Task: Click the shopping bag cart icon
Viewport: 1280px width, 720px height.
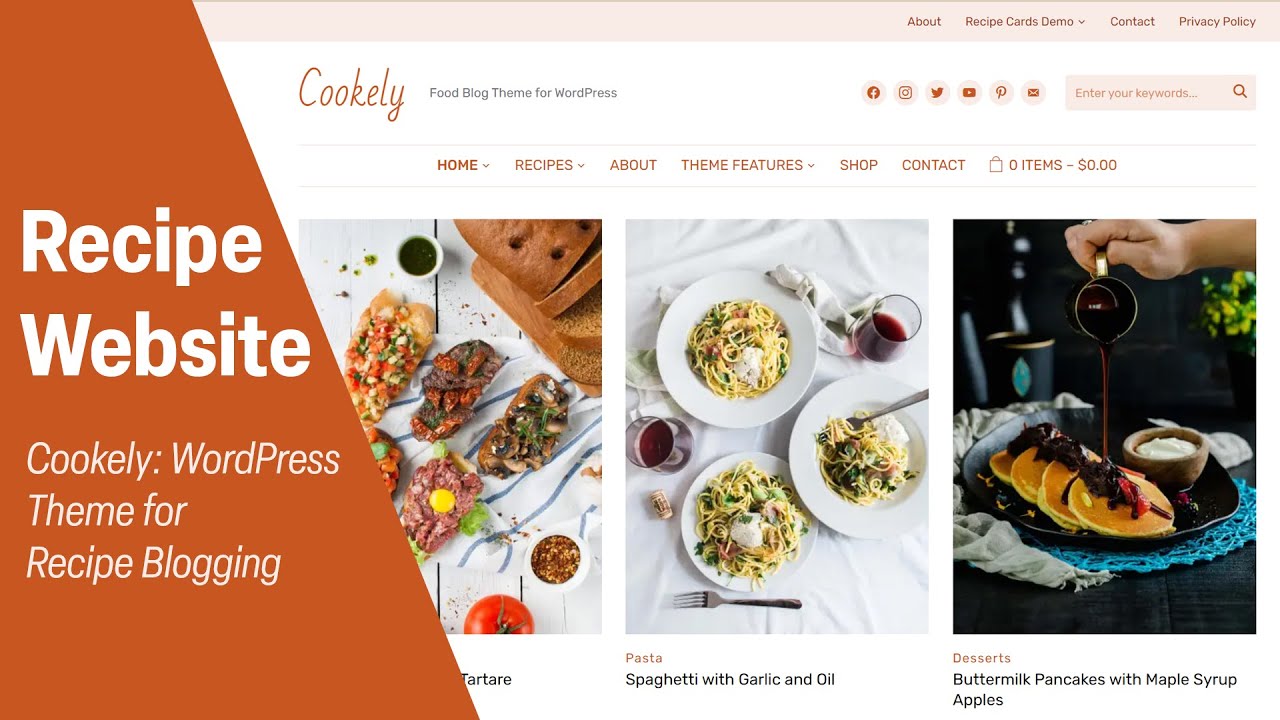Action: [996, 165]
